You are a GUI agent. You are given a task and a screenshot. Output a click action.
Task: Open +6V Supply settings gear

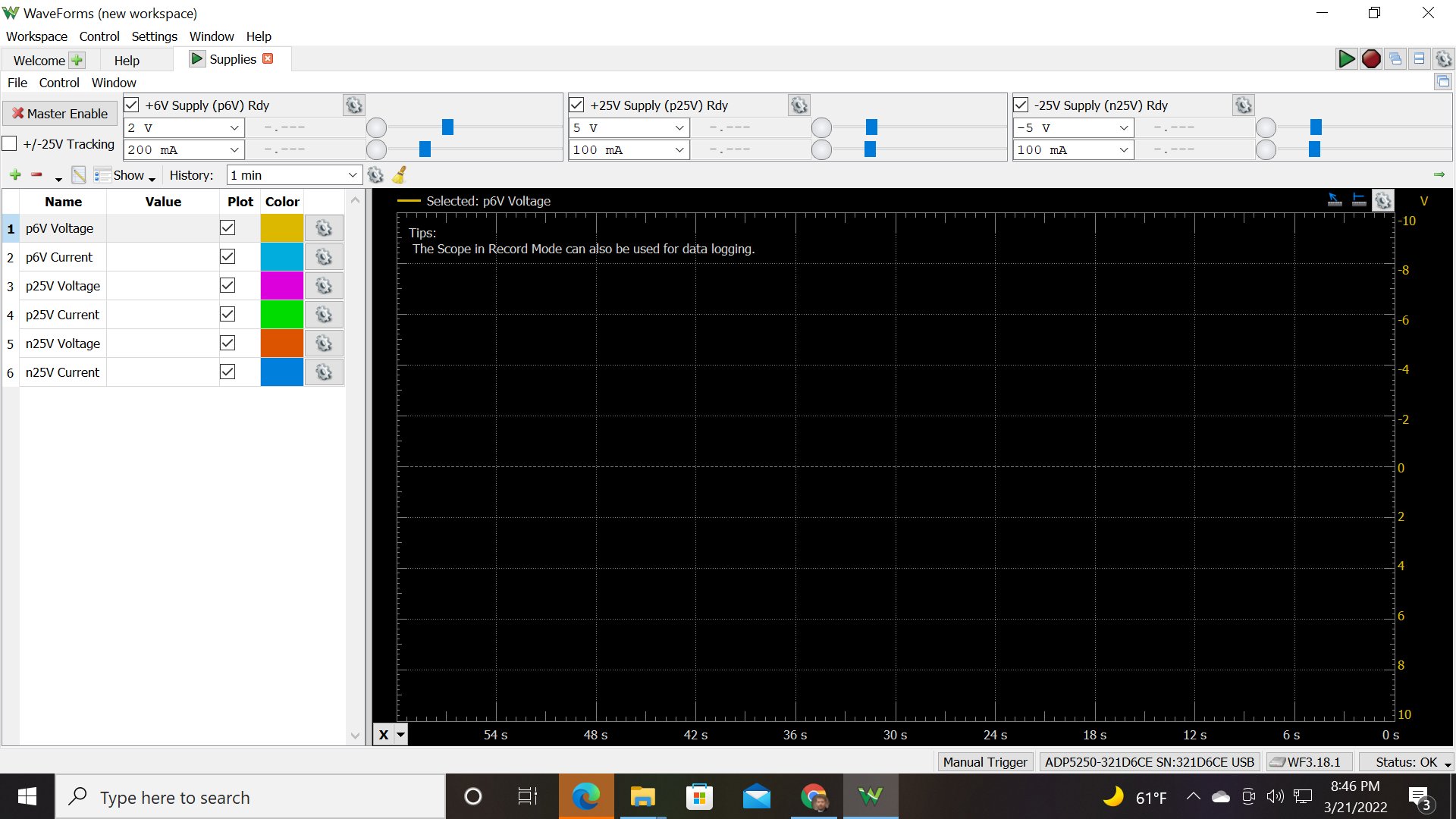pyautogui.click(x=354, y=105)
